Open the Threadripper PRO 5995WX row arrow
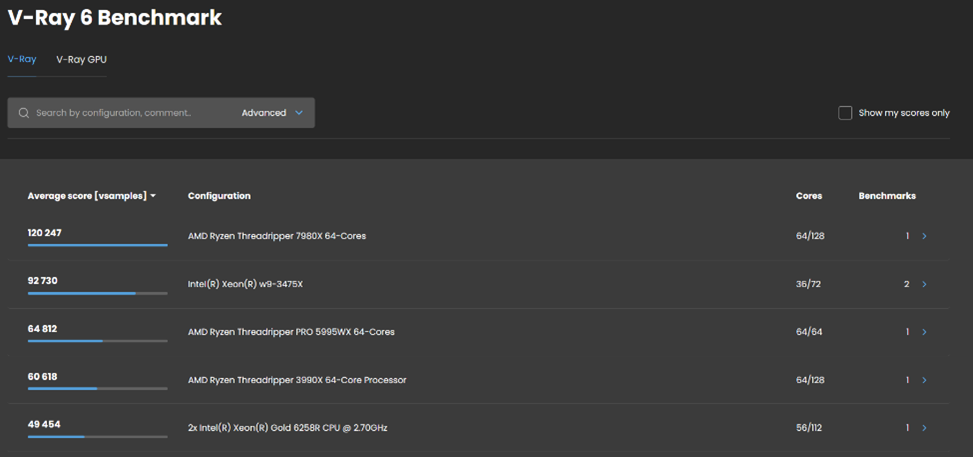 924,332
